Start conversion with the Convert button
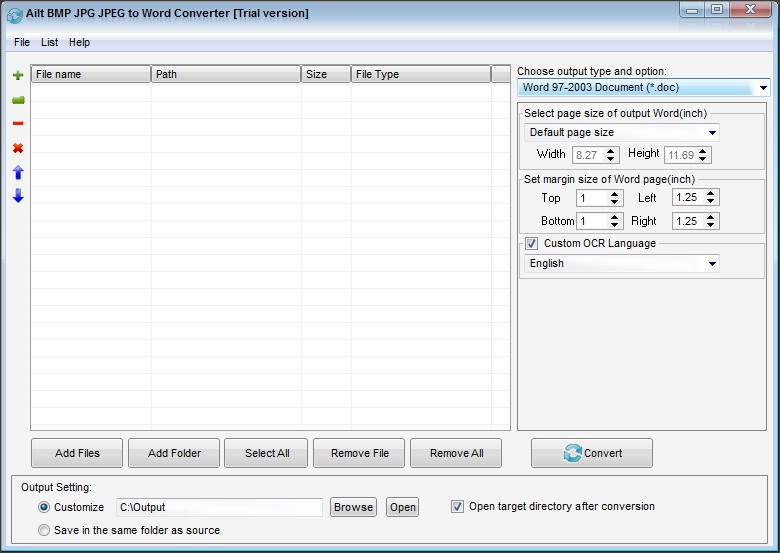The width and height of the screenshot is (780, 553). click(x=592, y=453)
